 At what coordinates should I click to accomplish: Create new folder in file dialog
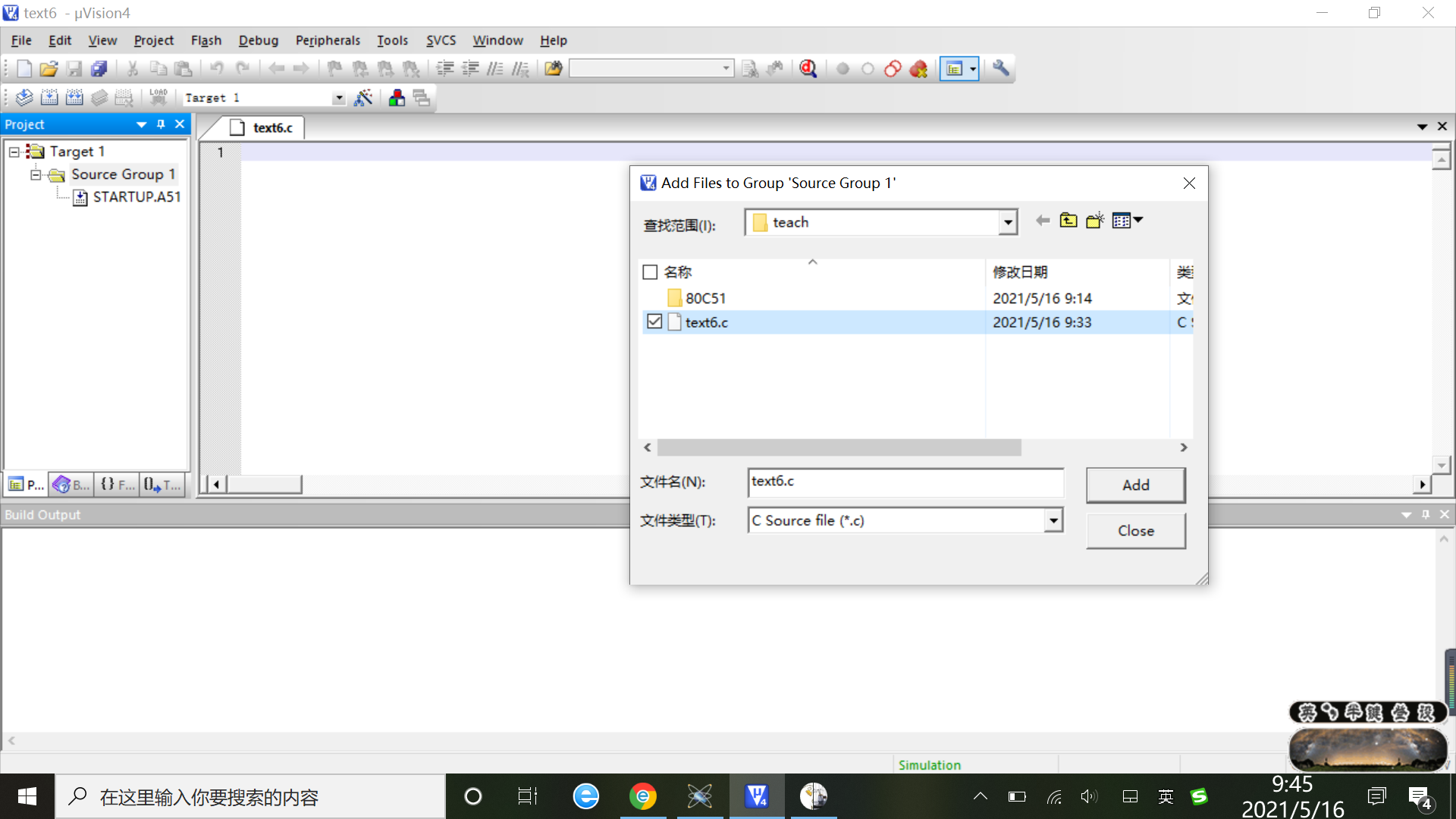coord(1094,221)
